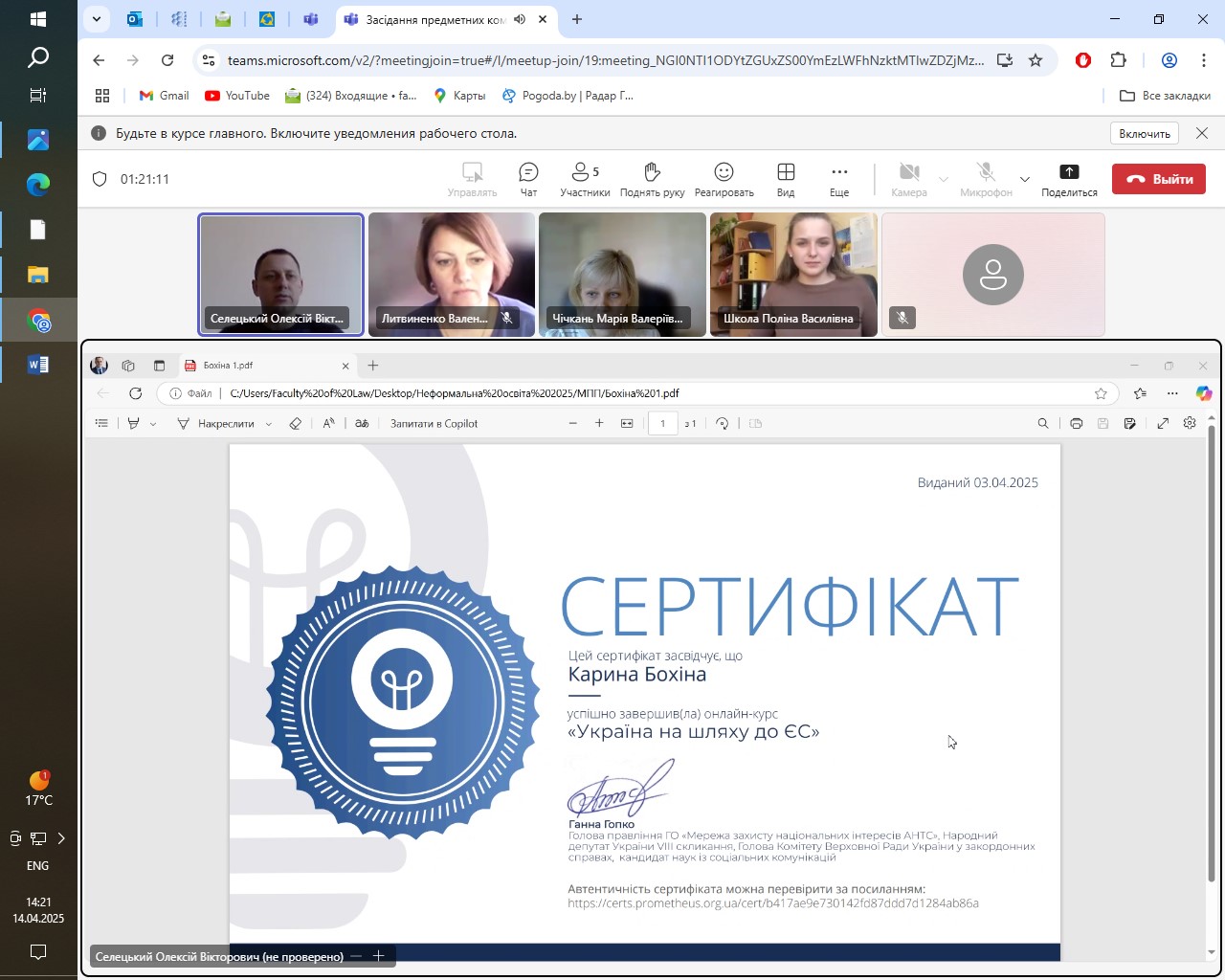
Task: Unmute the microphone
Action: click(986, 179)
